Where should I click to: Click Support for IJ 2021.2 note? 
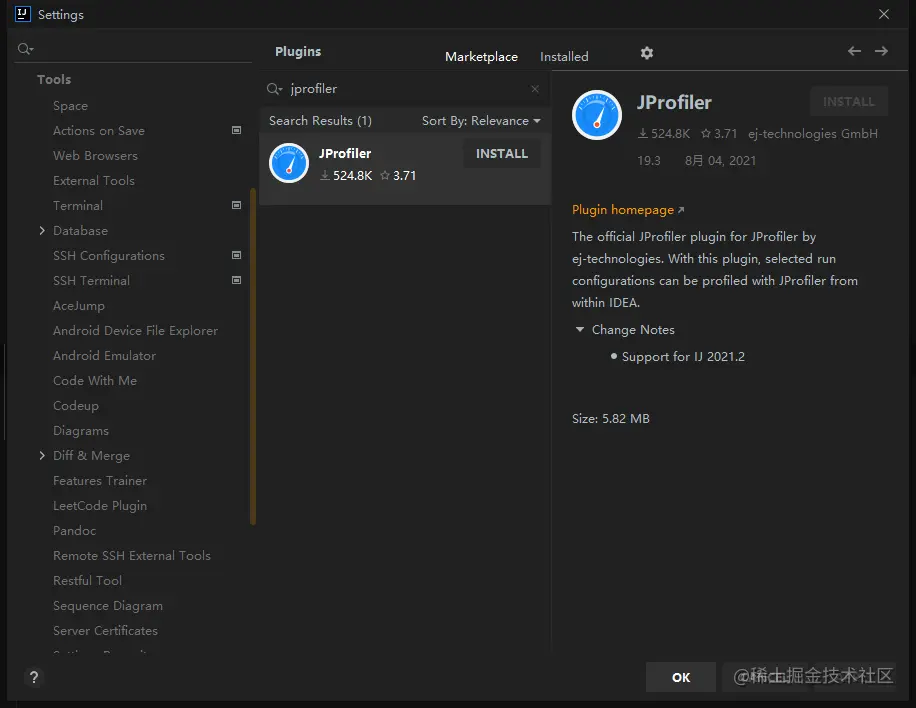pos(683,357)
